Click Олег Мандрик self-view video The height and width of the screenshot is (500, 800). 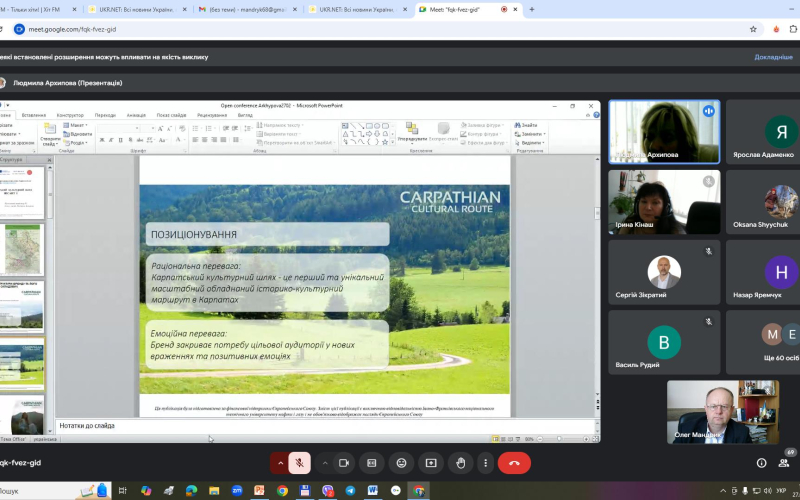723,412
